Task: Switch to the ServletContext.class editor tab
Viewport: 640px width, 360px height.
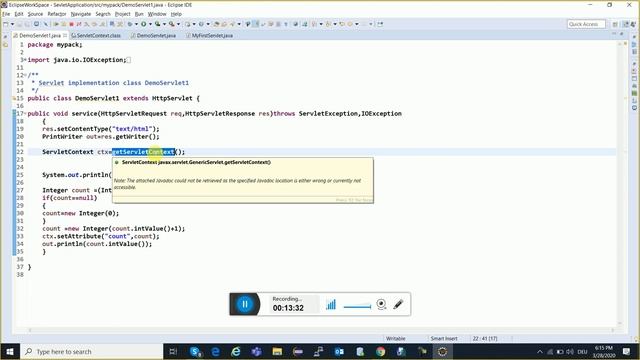Action: click(96, 36)
